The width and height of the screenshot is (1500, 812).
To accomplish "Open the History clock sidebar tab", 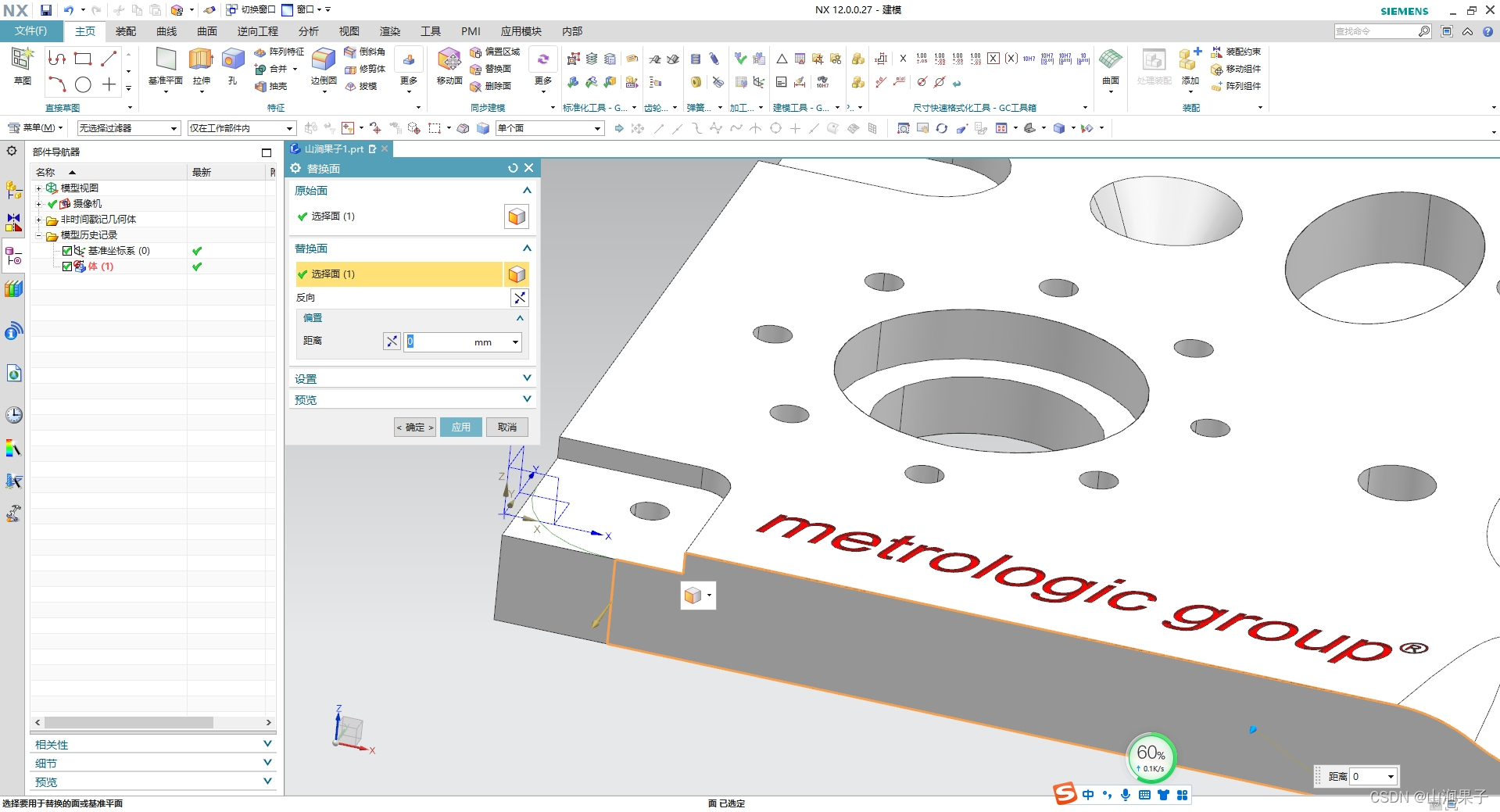I will [13, 415].
